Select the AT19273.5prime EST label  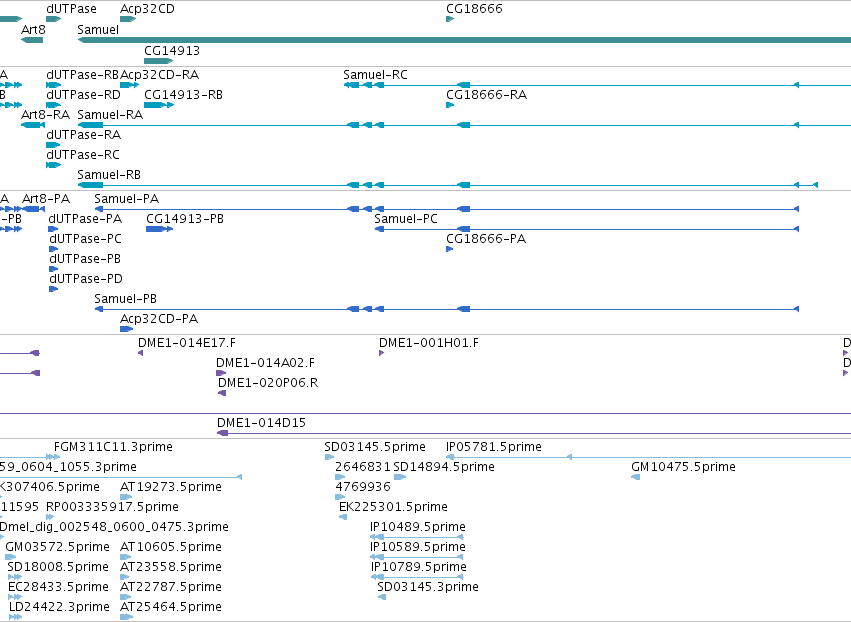pos(171,487)
